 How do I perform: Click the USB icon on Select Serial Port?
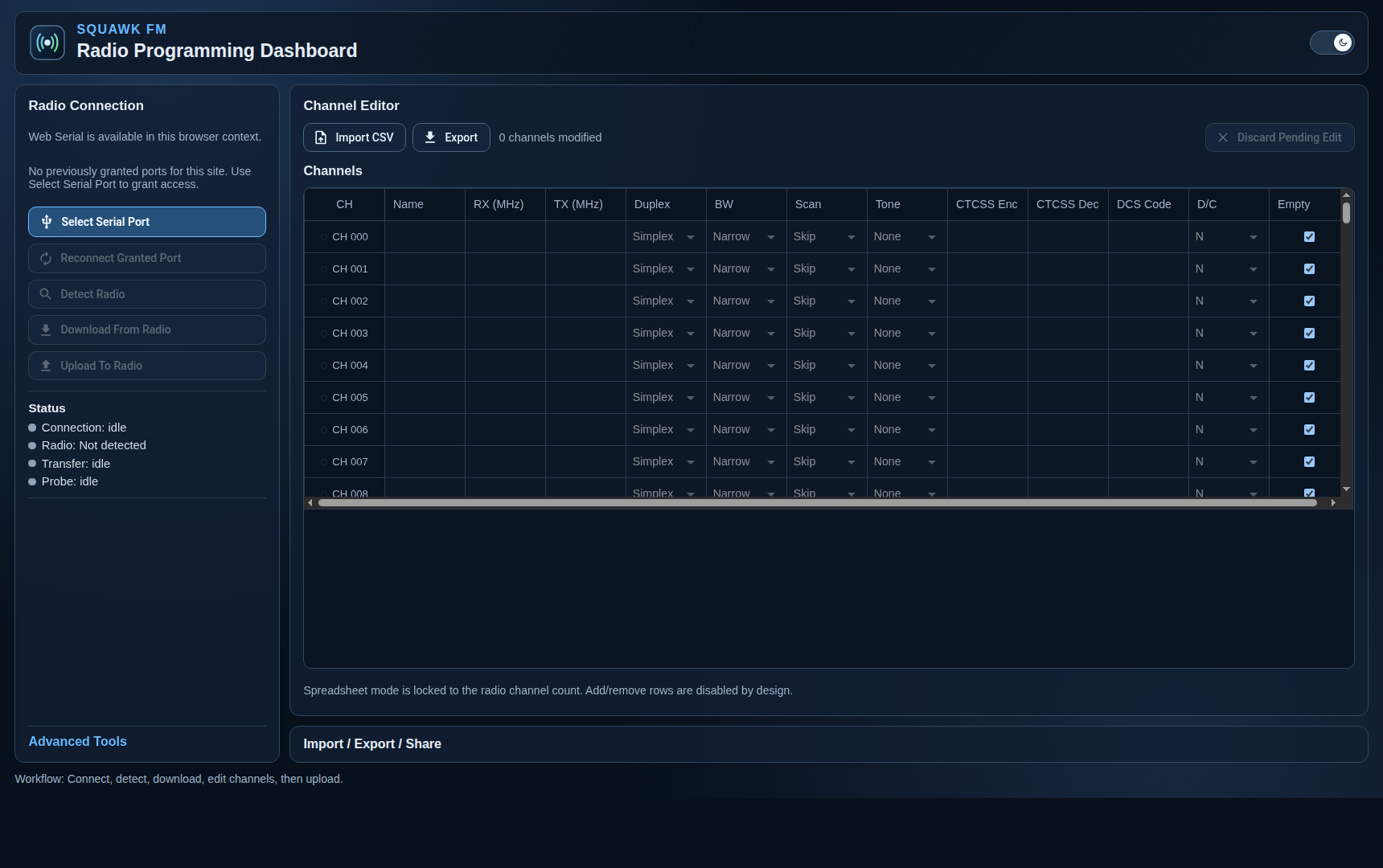click(47, 222)
